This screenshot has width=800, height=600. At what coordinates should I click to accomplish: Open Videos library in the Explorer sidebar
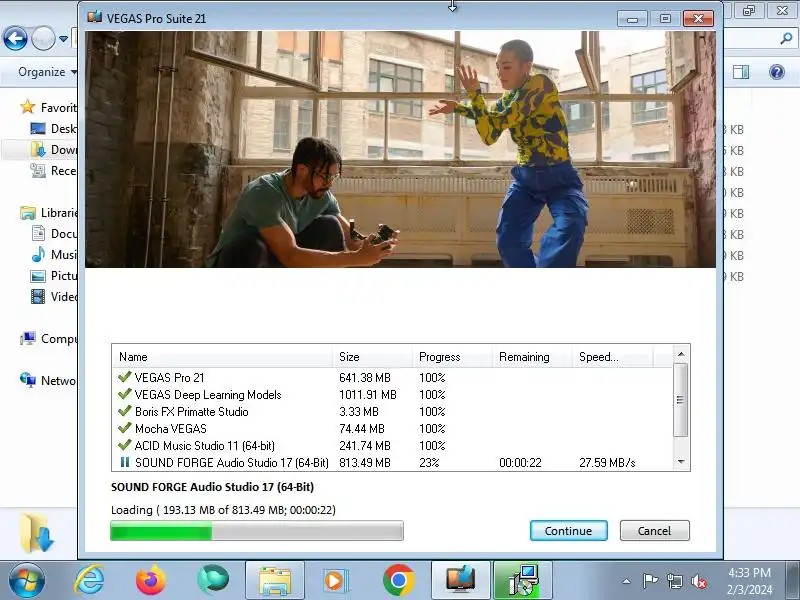54,296
